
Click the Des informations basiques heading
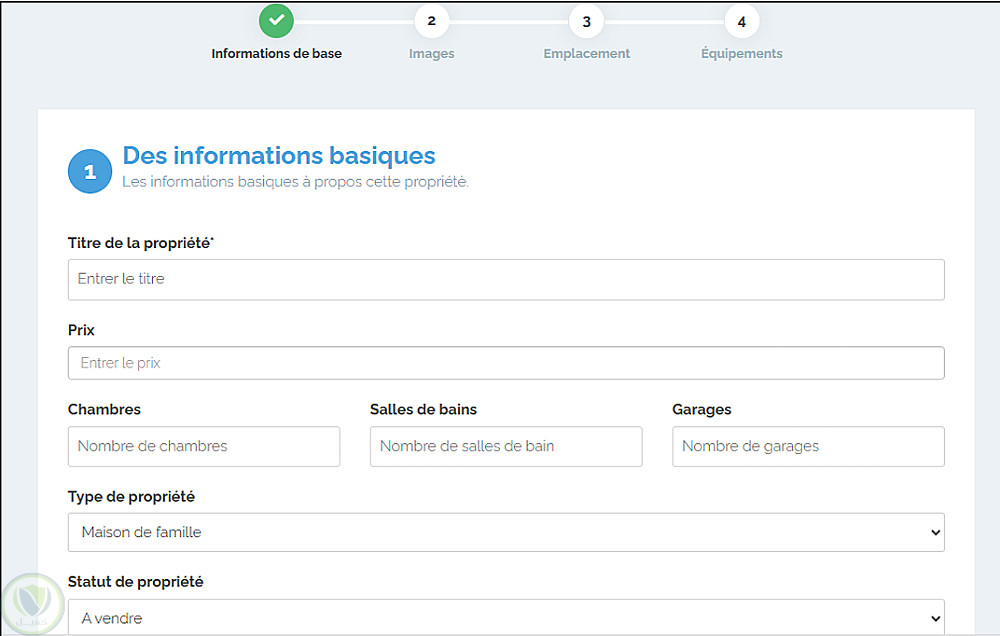[x=279, y=156]
